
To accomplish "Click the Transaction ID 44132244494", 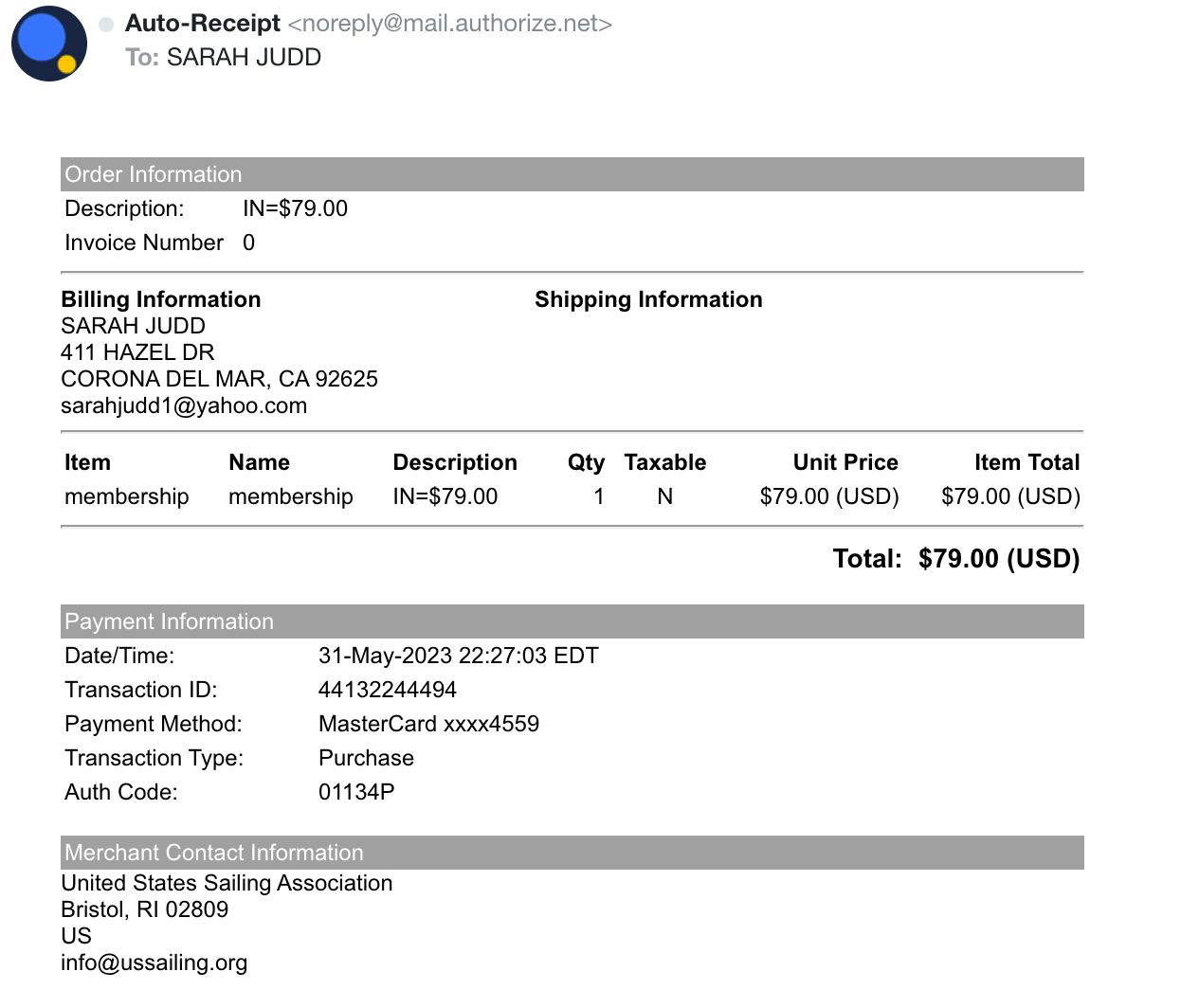I will point(388,690).
